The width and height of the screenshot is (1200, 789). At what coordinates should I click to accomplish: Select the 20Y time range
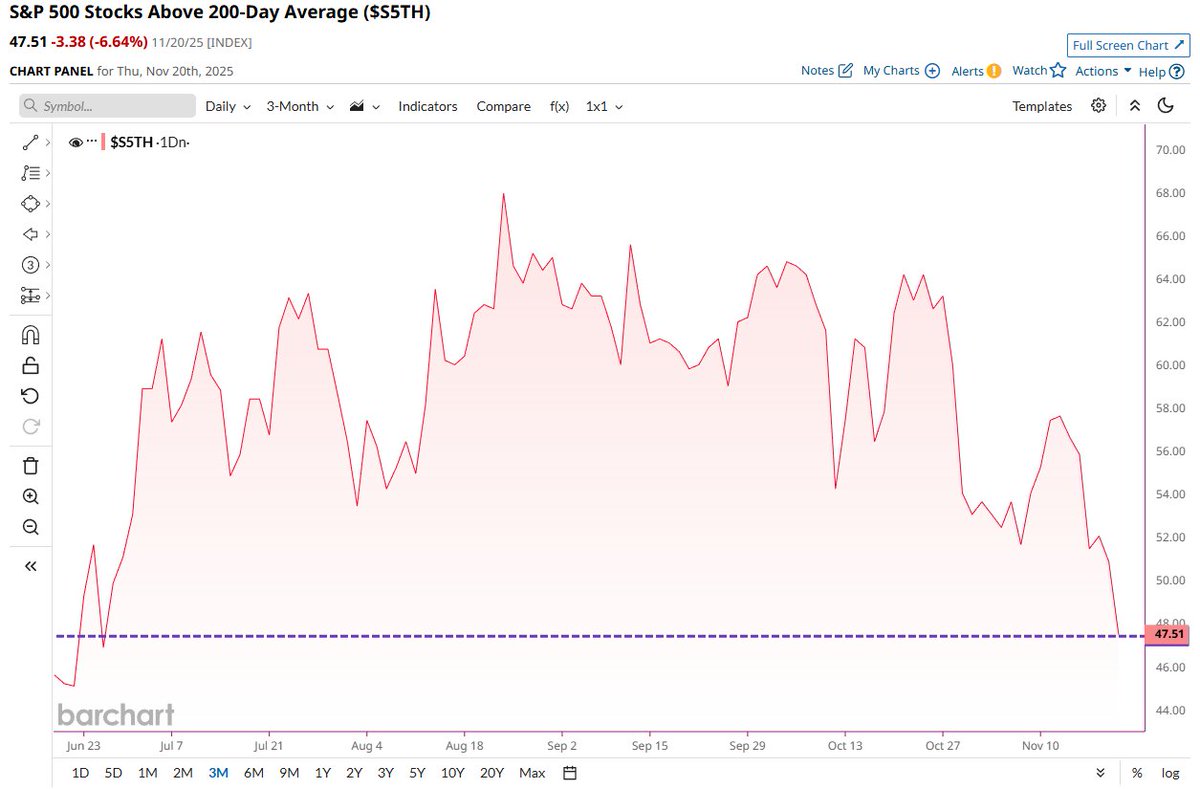pyautogui.click(x=492, y=772)
